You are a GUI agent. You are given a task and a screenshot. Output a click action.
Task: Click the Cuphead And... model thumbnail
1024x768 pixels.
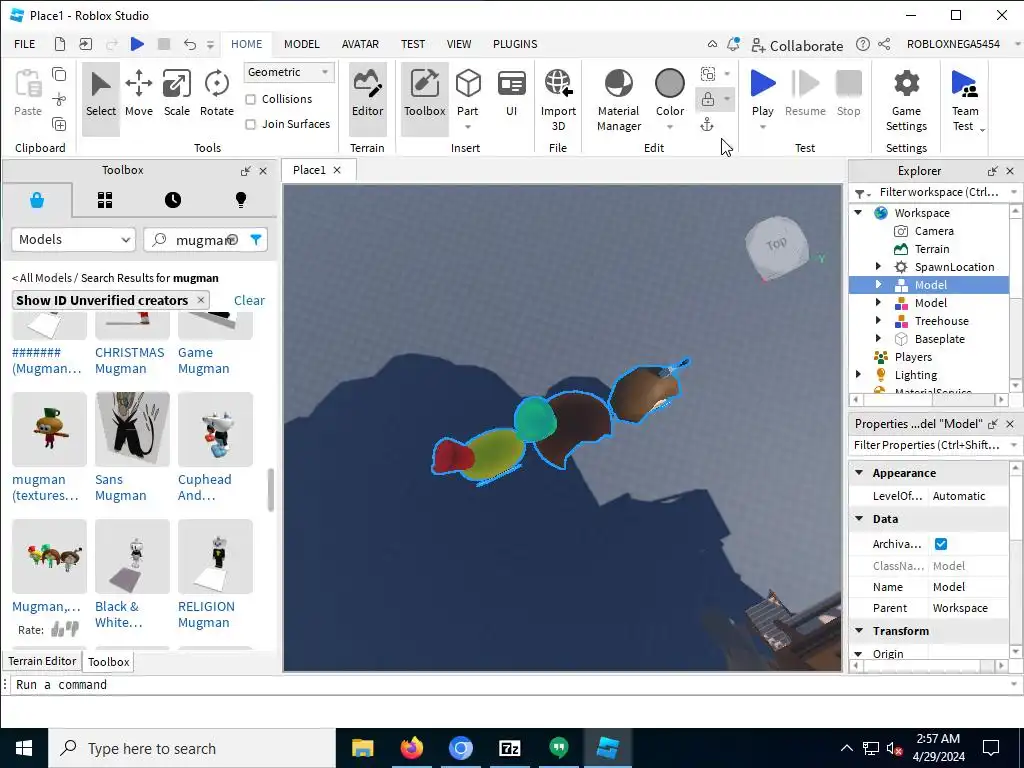(x=216, y=429)
